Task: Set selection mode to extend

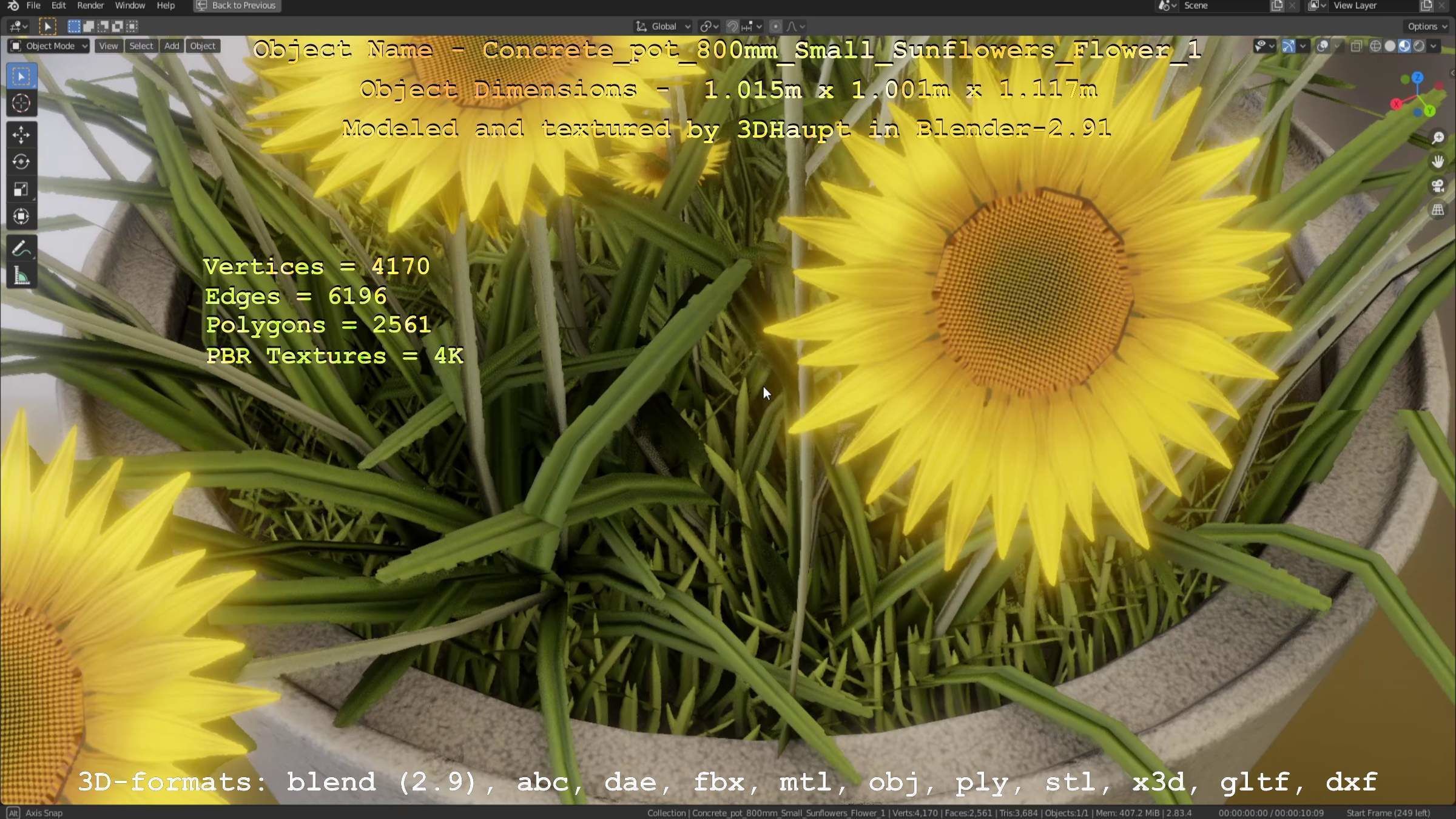Action: click(89, 26)
